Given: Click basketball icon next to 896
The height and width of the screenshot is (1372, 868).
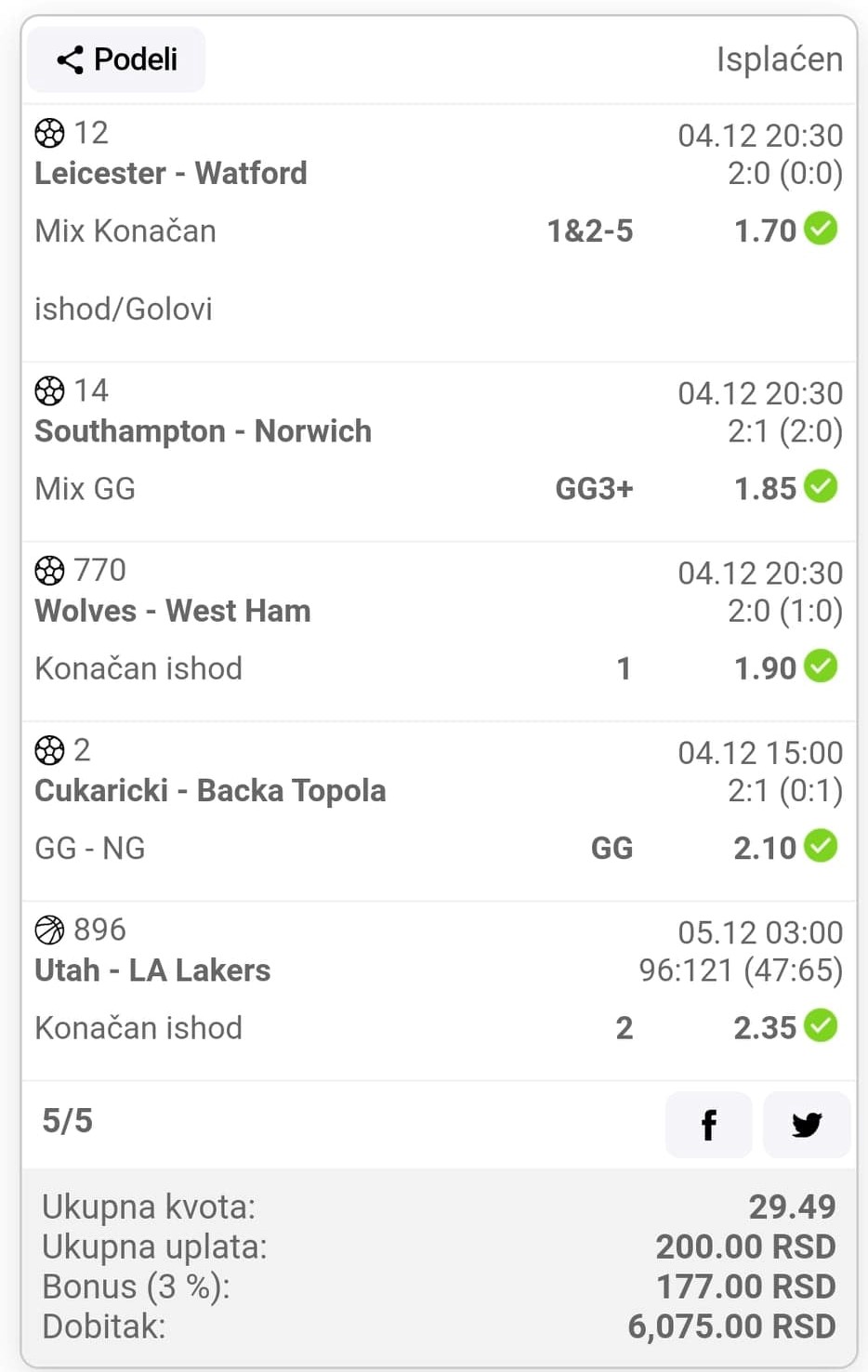Looking at the screenshot, I should click(x=49, y=930).
